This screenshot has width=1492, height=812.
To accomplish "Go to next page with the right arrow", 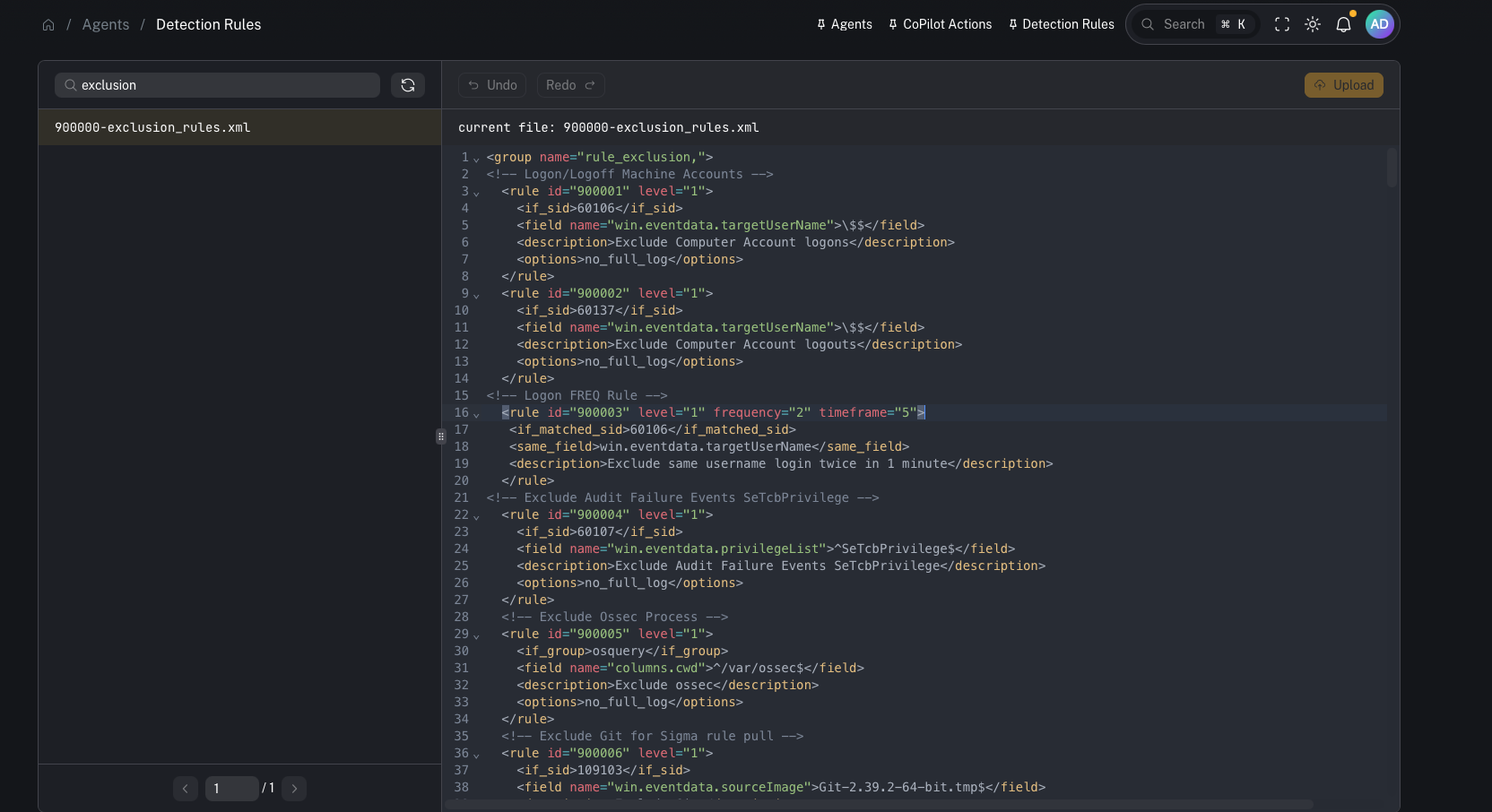I will 294,789.
